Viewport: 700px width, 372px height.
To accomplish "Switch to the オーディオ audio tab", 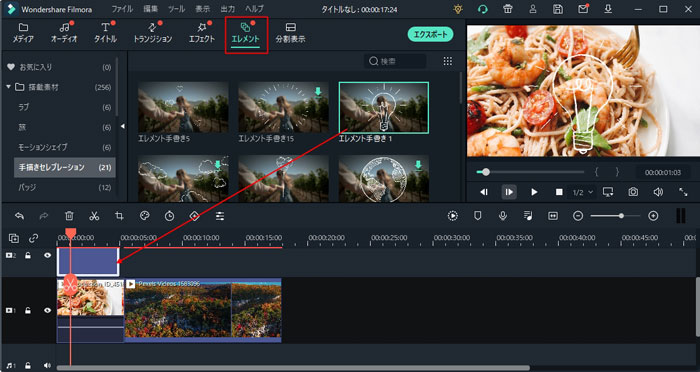I will click(64, 33).
